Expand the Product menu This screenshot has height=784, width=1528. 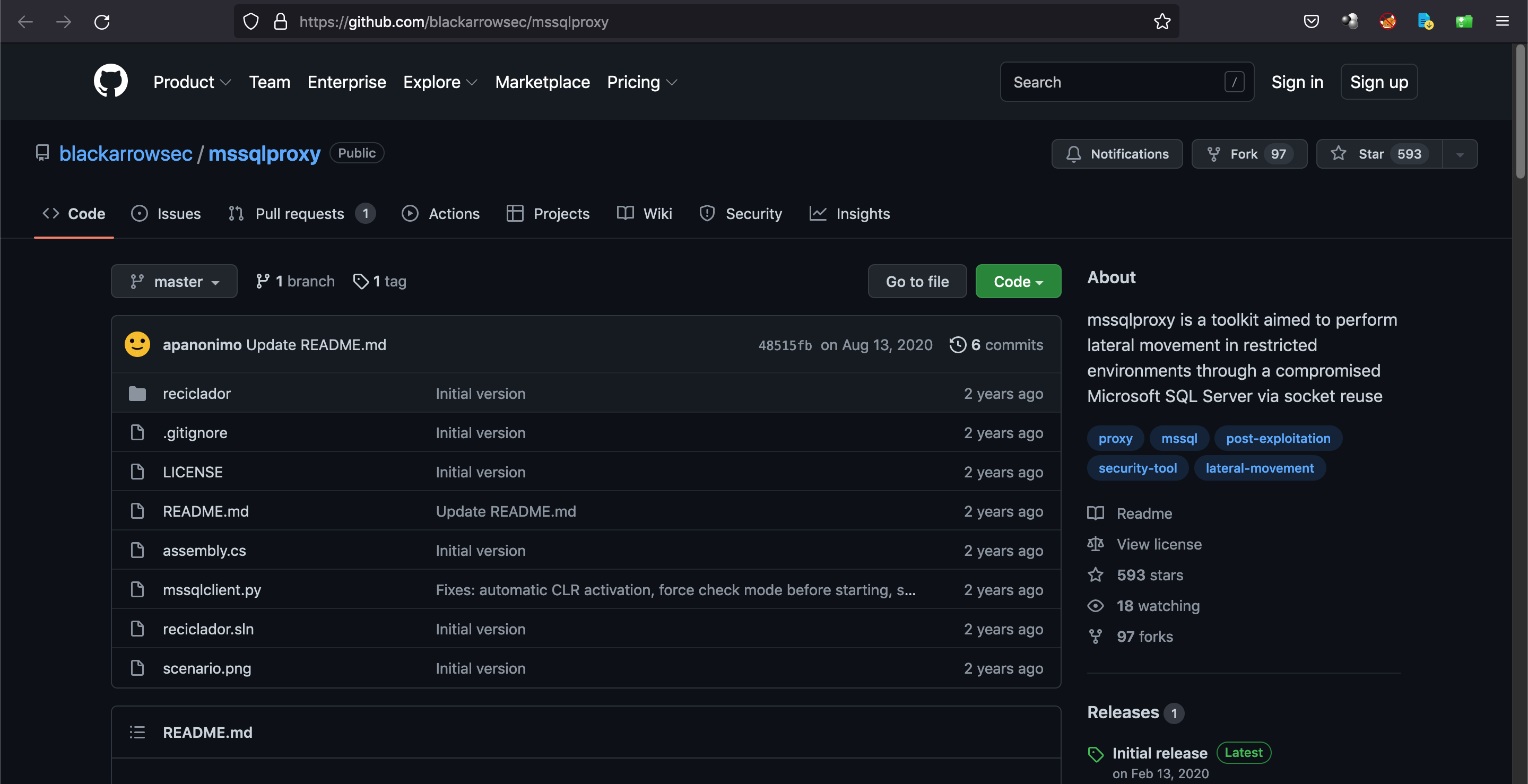192,82
